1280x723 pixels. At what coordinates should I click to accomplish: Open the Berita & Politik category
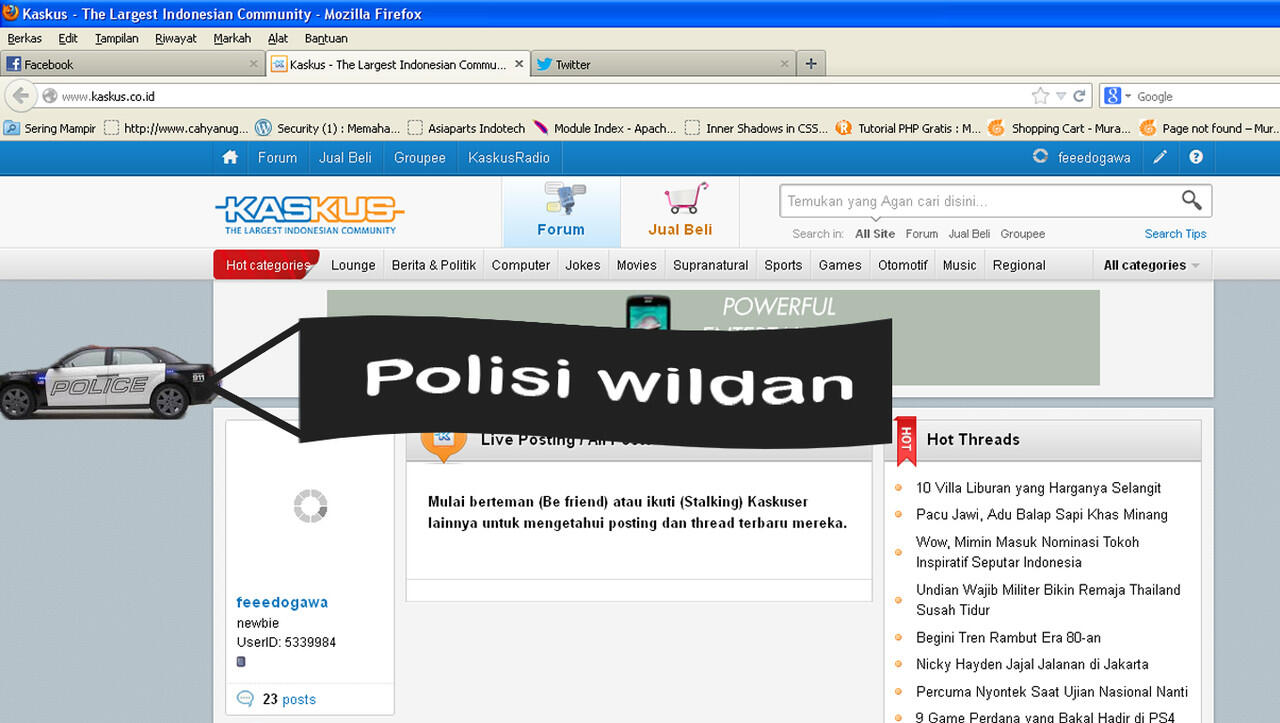(434, 265)
